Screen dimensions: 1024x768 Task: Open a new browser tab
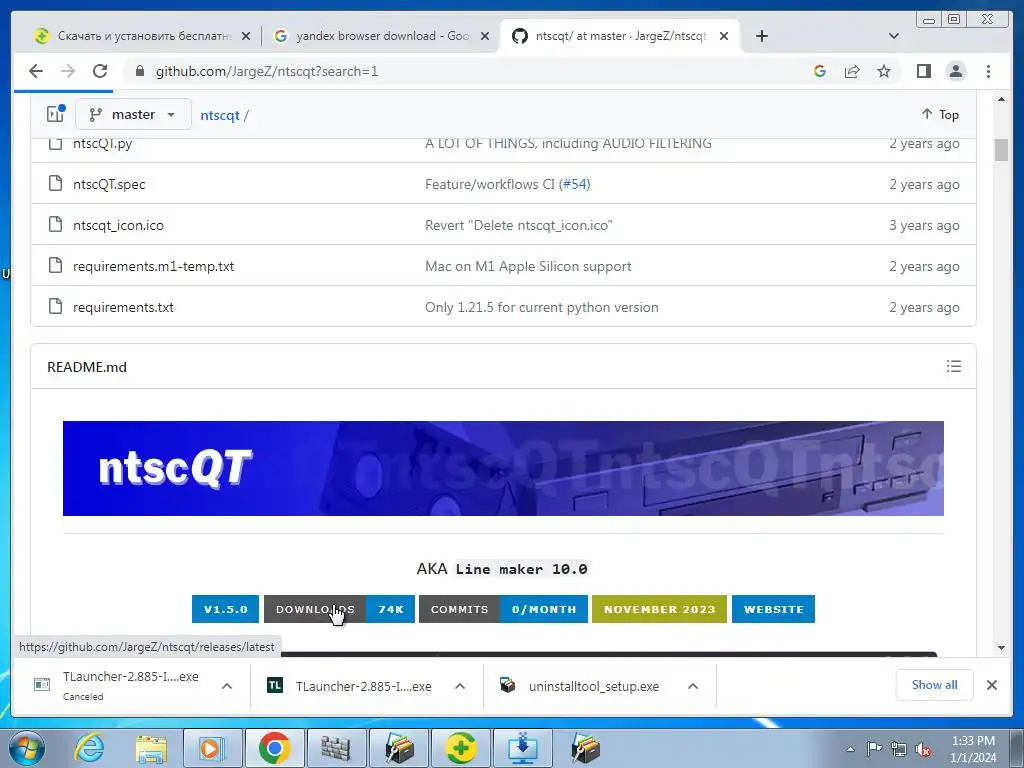point(761,36)
